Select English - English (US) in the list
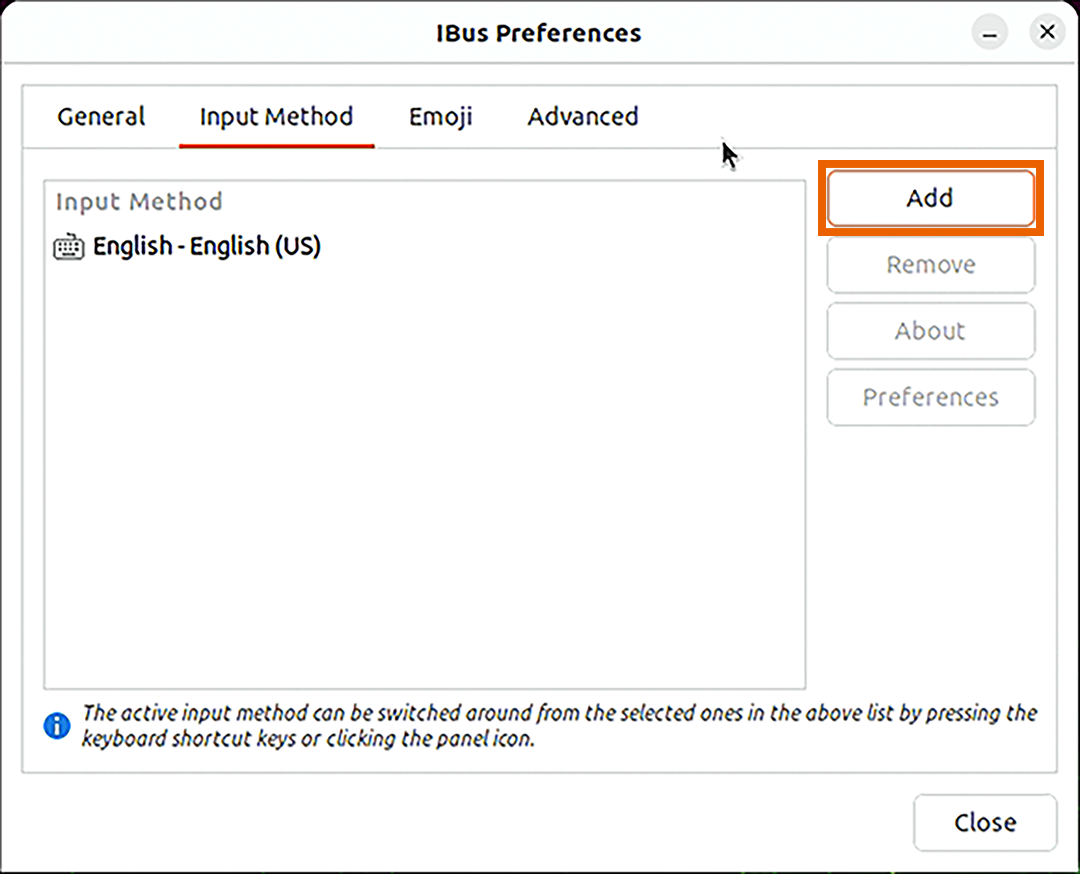The height and width of the screenshot is (874, 1080). point(206,247)
